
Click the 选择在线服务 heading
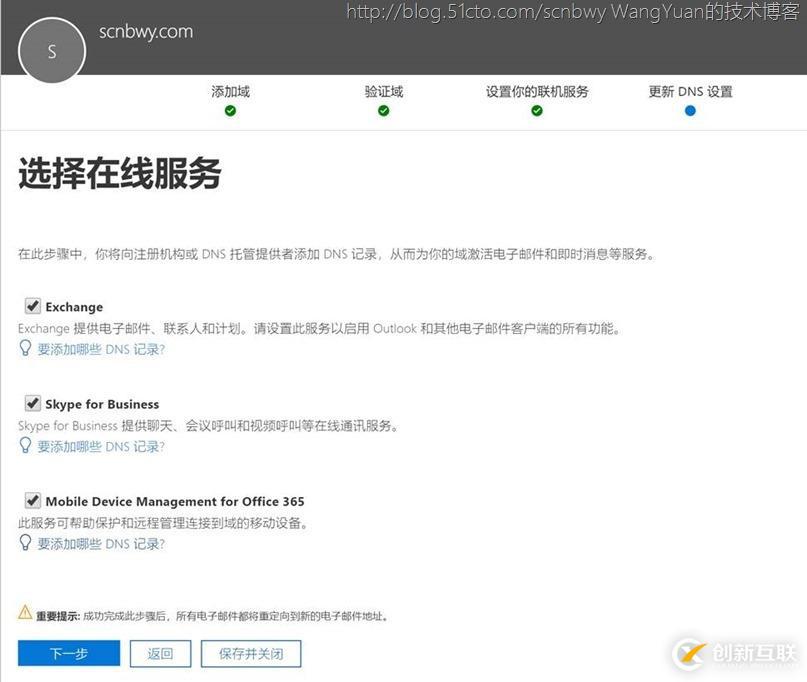[x=120, y=173]
